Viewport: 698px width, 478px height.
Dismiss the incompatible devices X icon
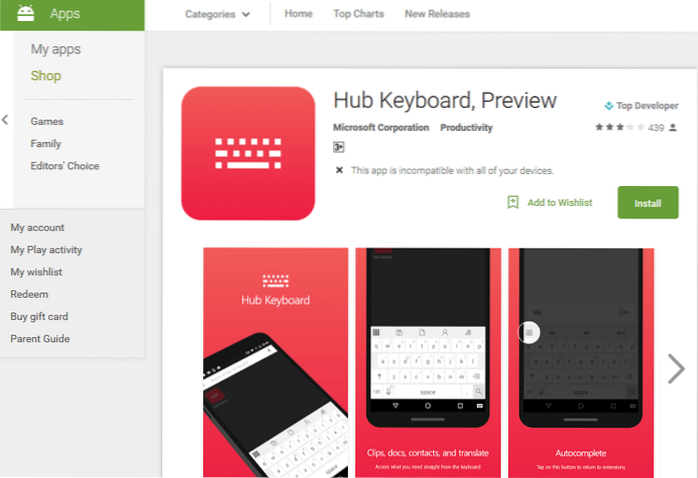click(x=339, y=170)
